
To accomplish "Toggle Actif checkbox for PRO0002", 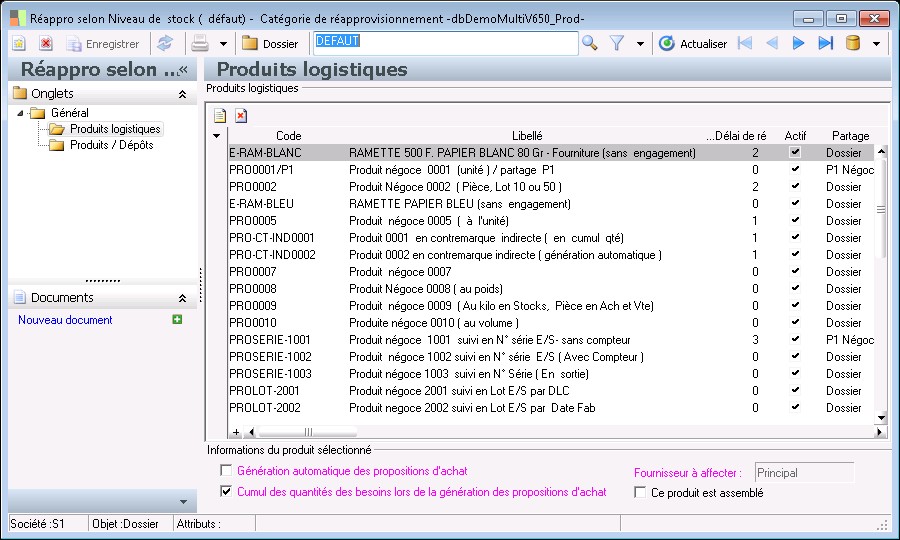I will tap(795, 187).
